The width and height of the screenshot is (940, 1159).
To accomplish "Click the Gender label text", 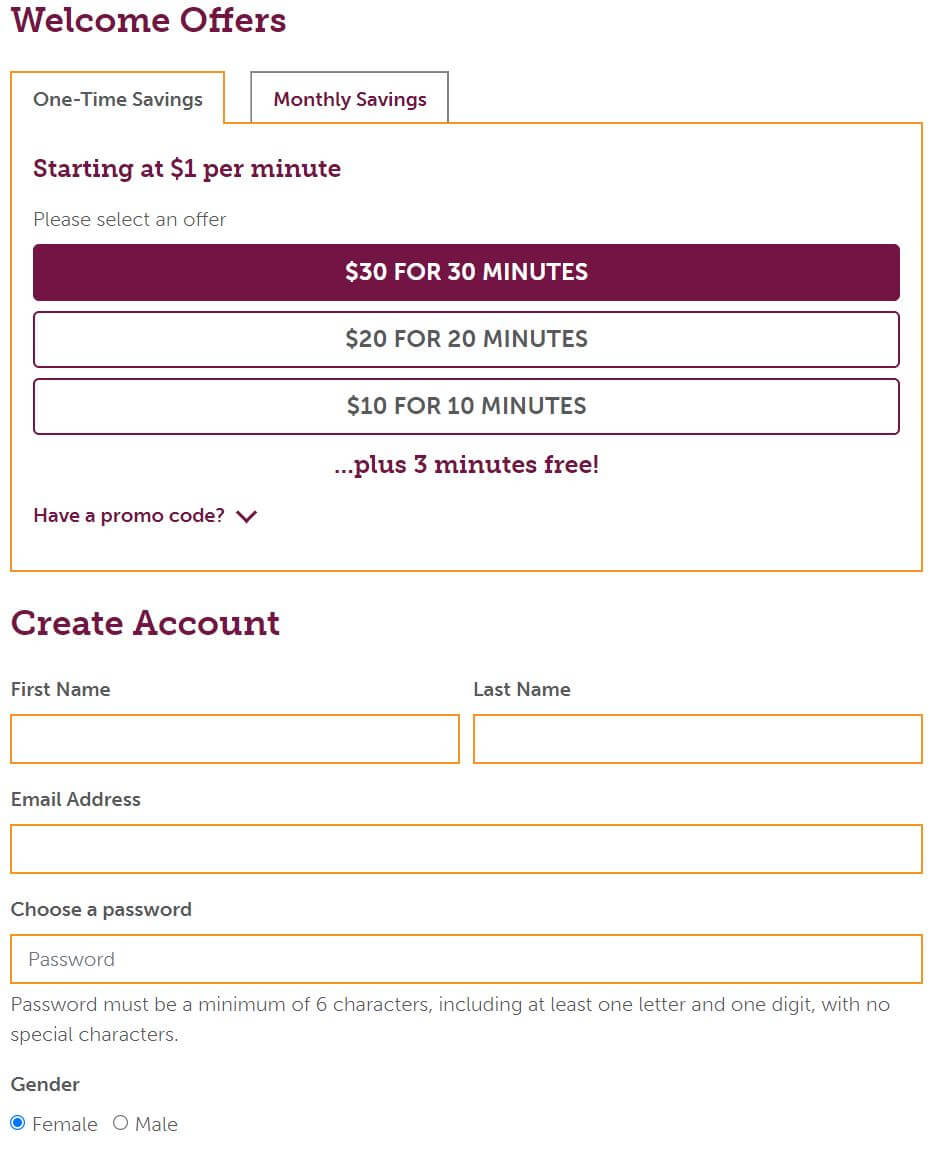I will click(x=45, y=1084).
